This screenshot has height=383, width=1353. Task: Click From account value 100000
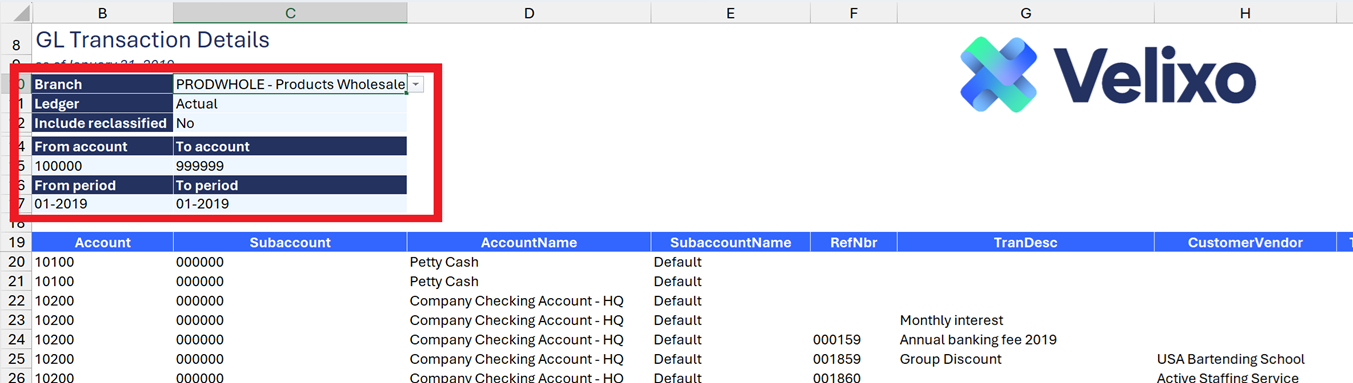pos(102,166)
